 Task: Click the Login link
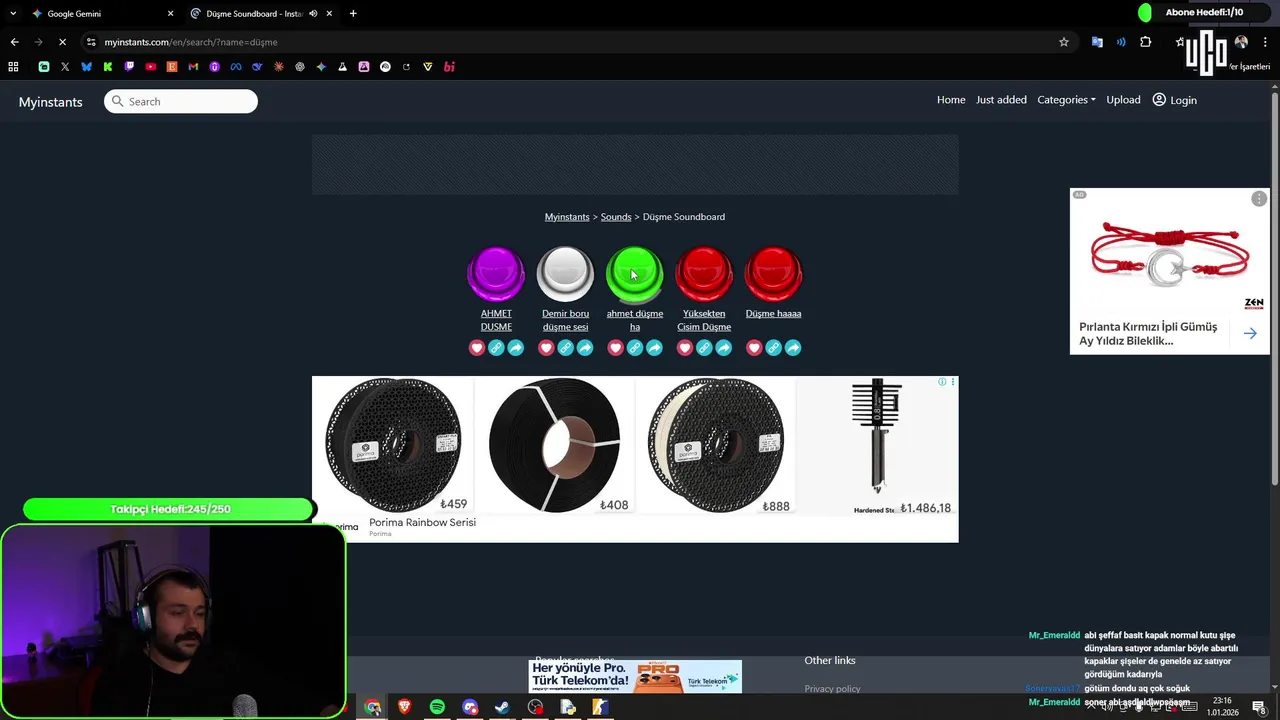tap(1175, 100)
